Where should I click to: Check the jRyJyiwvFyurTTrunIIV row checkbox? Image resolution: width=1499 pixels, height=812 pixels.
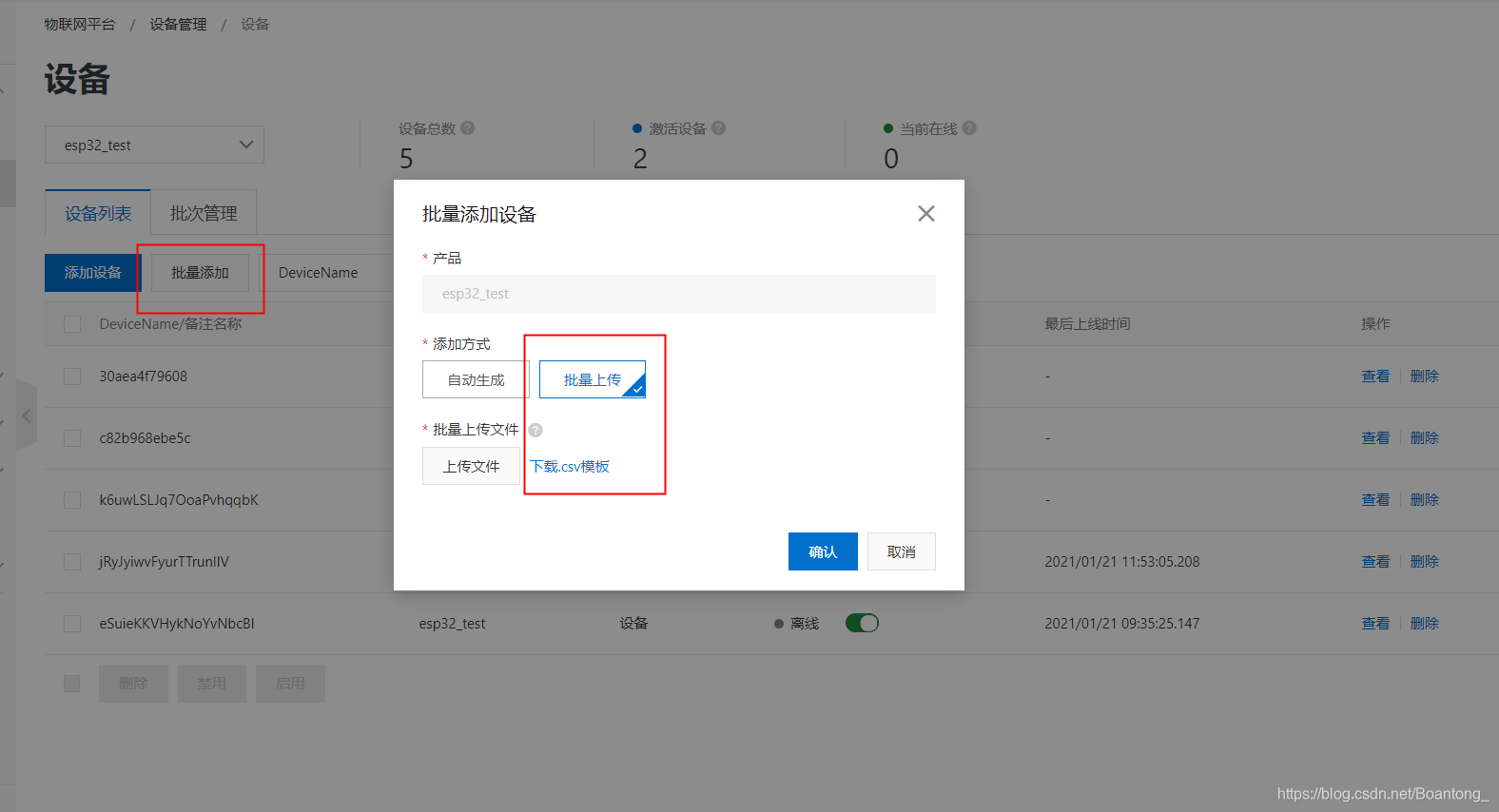(x=72, y=562)
